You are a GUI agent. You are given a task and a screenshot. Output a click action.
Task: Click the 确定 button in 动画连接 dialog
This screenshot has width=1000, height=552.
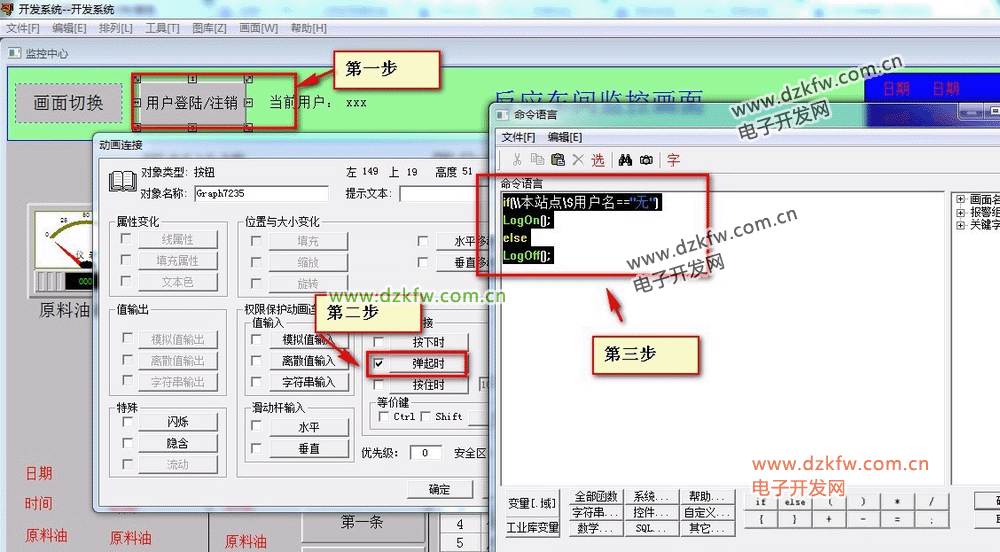(x=439, y=489)
